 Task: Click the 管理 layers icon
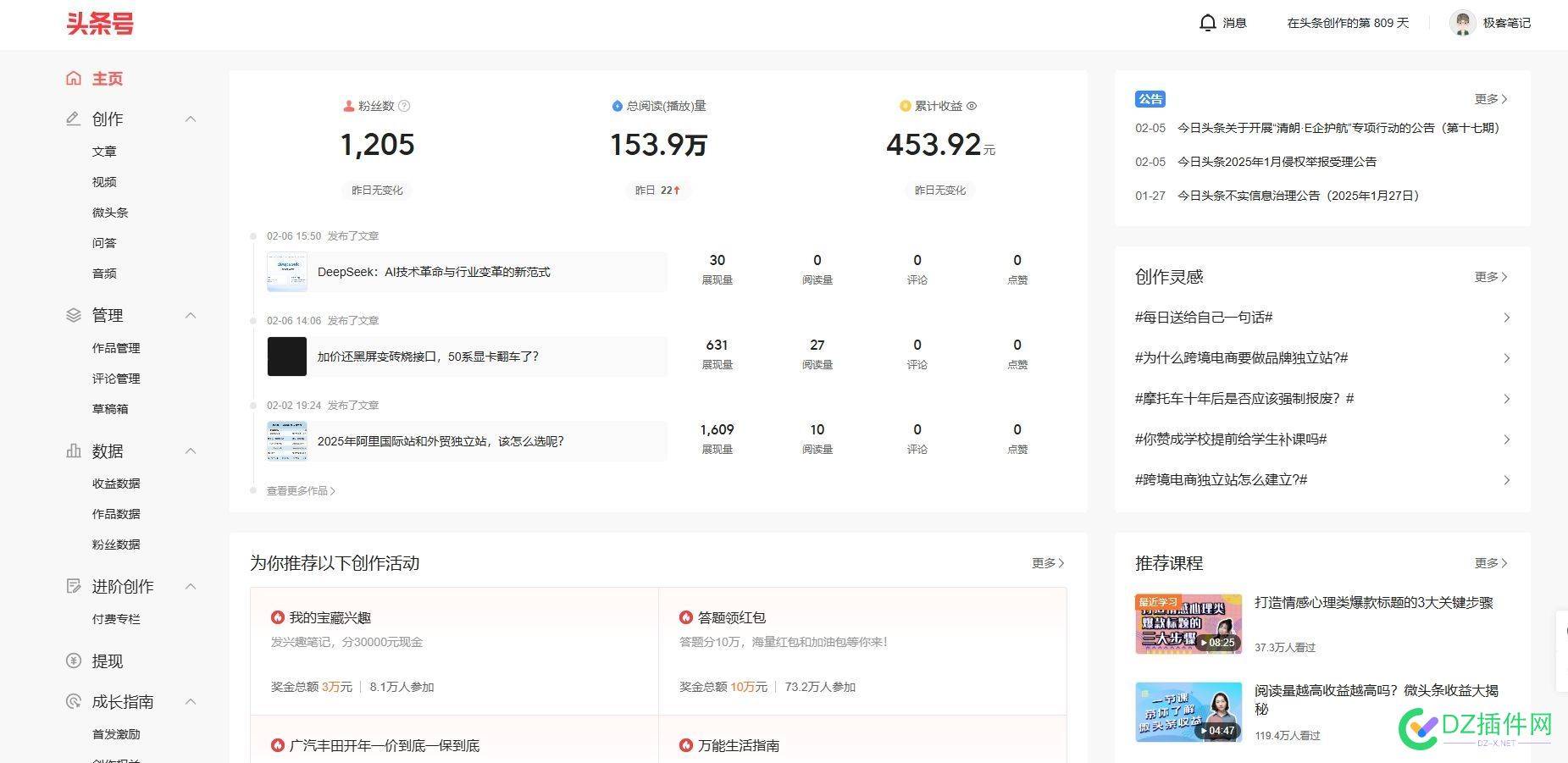coord(74,315)
